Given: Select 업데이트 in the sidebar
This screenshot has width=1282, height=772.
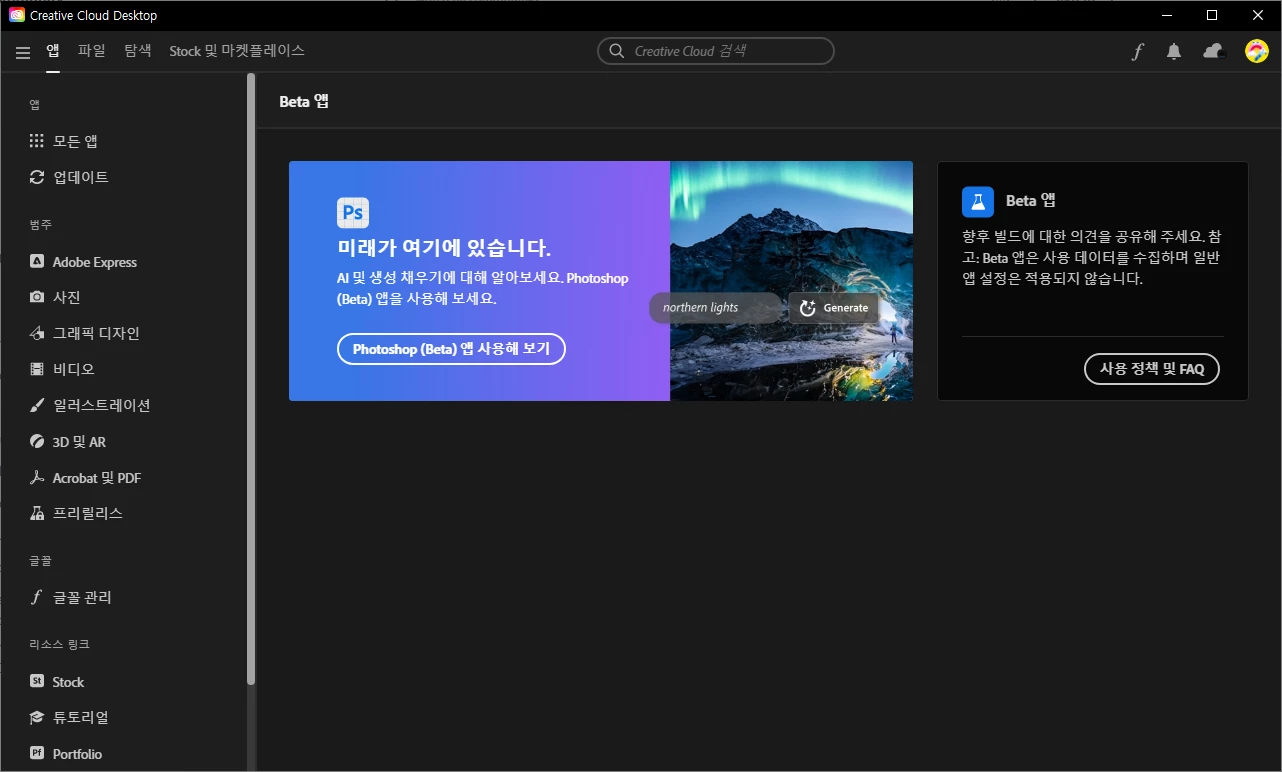Looking at the screenshot, I should 81,177.
